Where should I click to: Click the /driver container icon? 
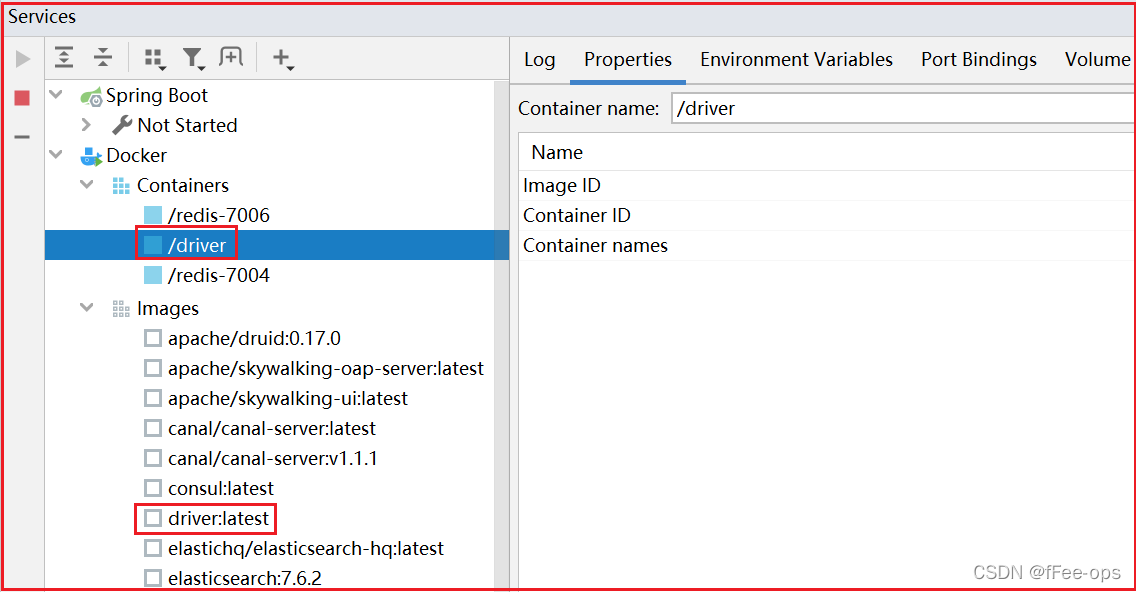coord(153,245)
